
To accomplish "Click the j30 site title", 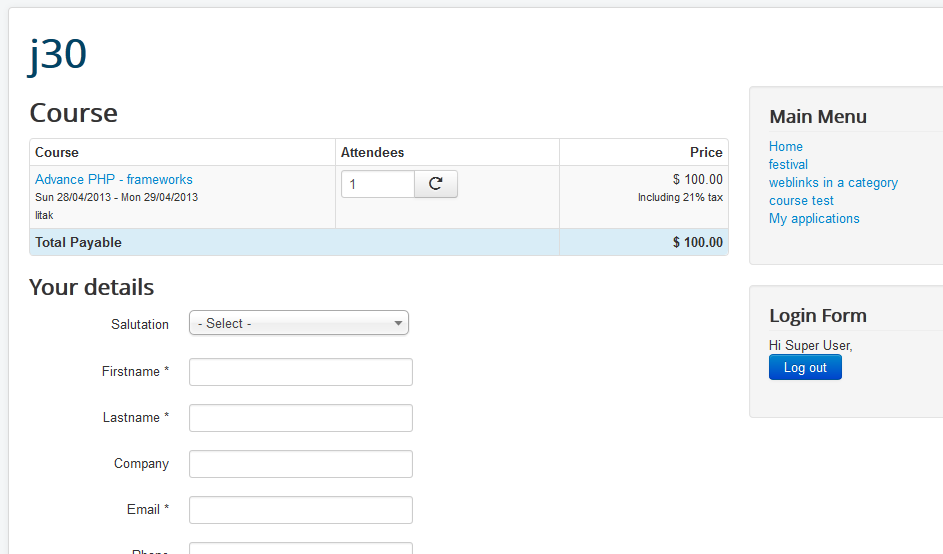I will point(58,55).
